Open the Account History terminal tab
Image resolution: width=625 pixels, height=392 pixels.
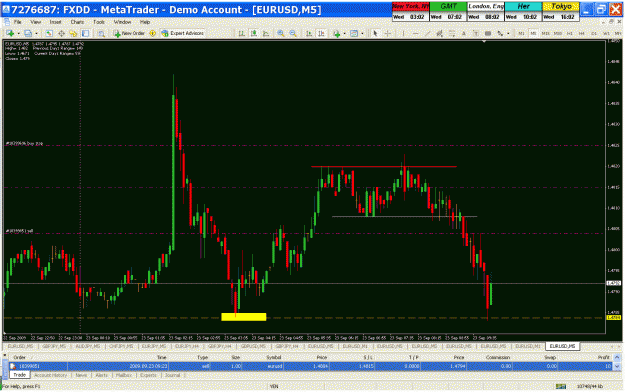[51, 375]
